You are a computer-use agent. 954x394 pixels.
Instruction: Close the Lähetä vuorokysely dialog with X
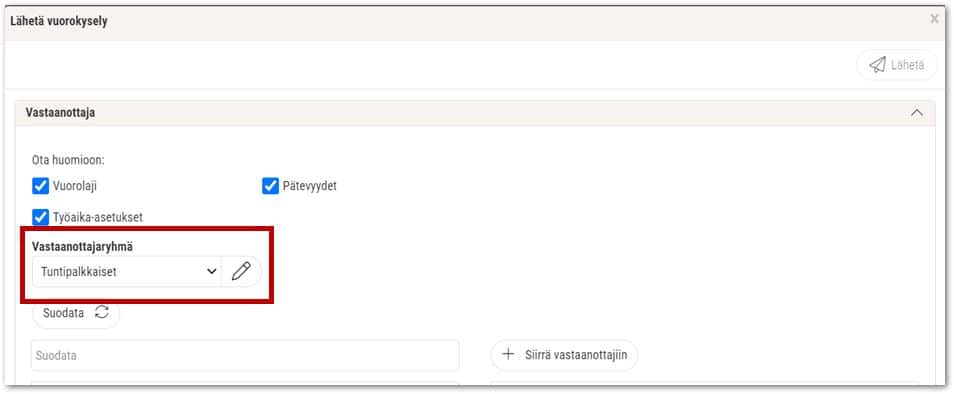(935, 19)
